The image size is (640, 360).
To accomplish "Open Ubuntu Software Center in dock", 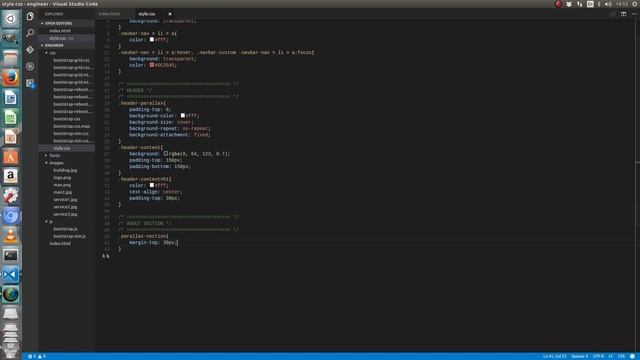I will 11,157.
